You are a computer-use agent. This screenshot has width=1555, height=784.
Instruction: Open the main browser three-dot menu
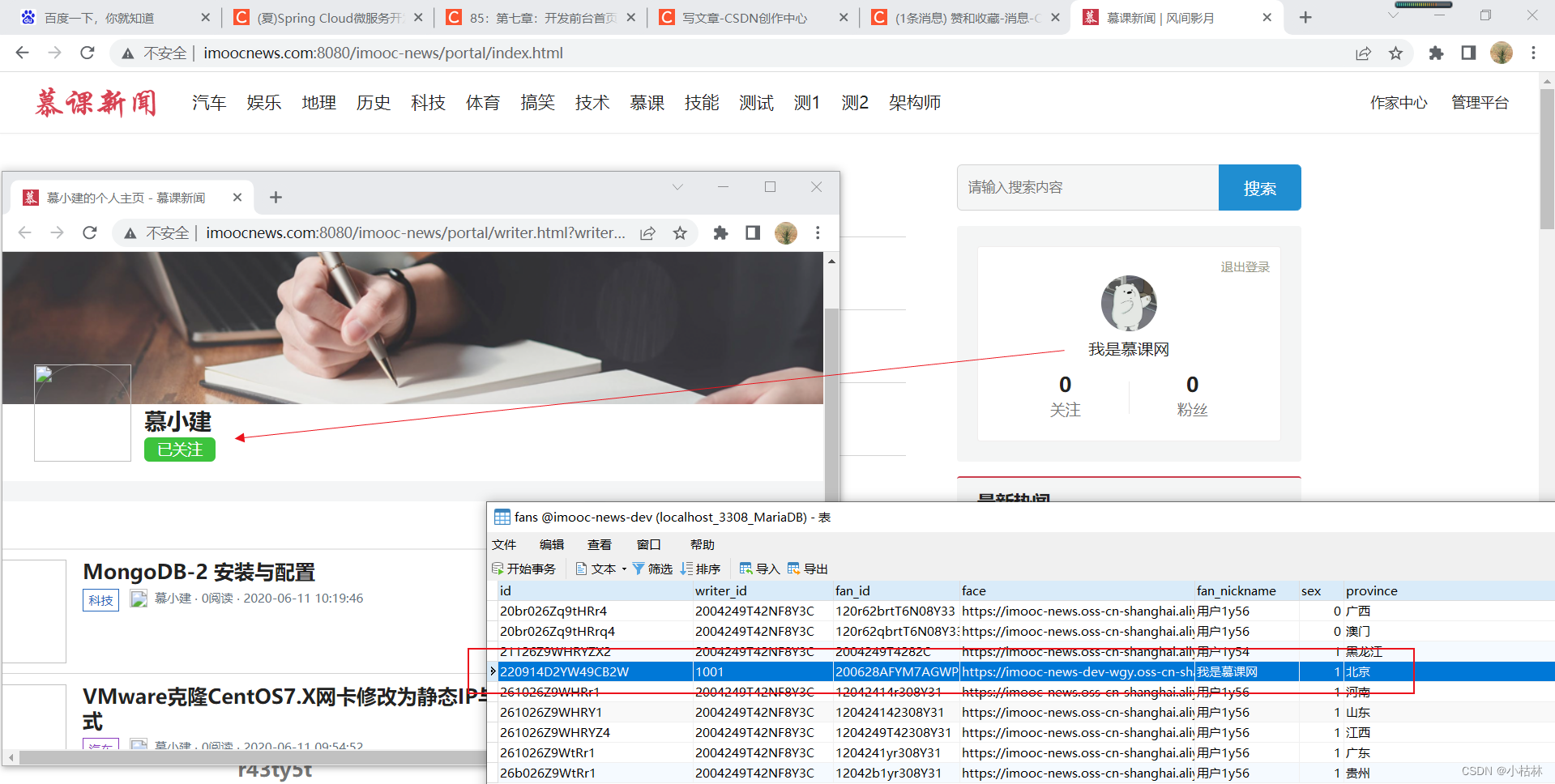pos(1533,53)
